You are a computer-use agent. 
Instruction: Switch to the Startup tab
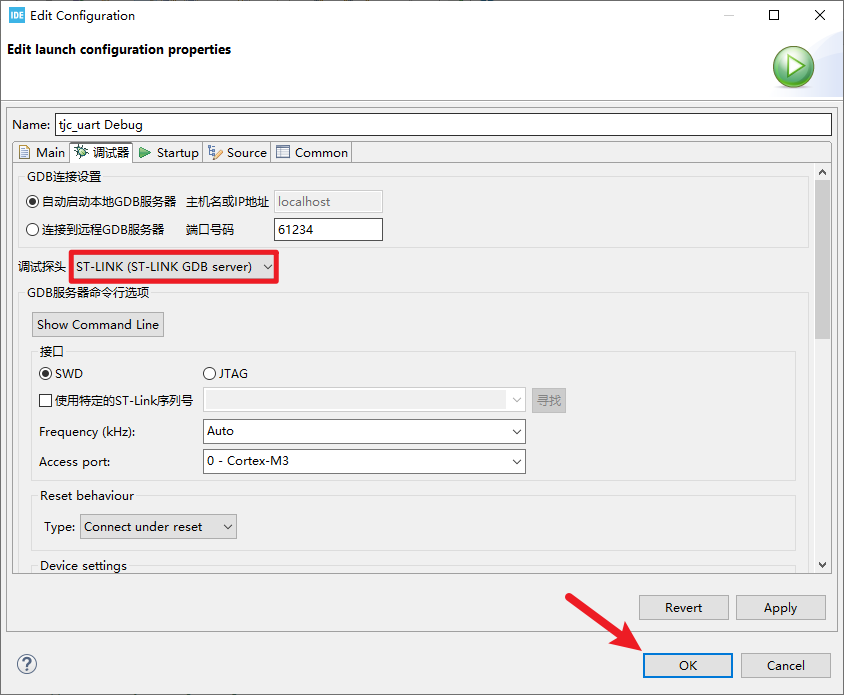click(168, 152)
